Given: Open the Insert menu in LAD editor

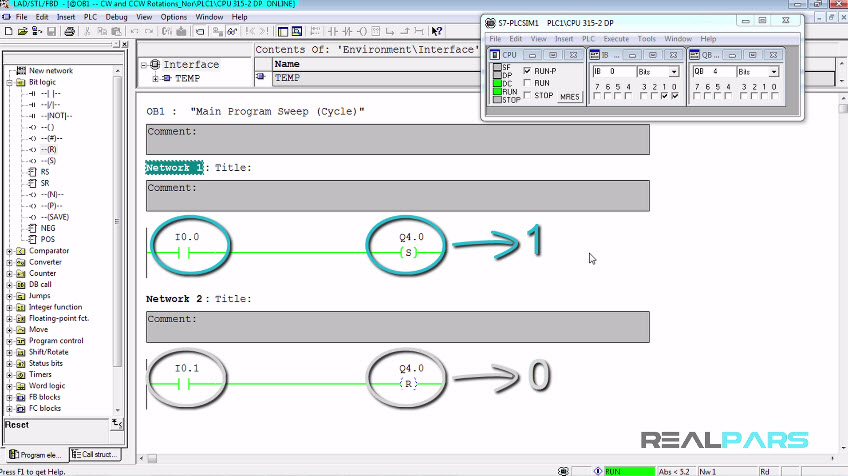Looking at the screenshot, I should 66,17.
